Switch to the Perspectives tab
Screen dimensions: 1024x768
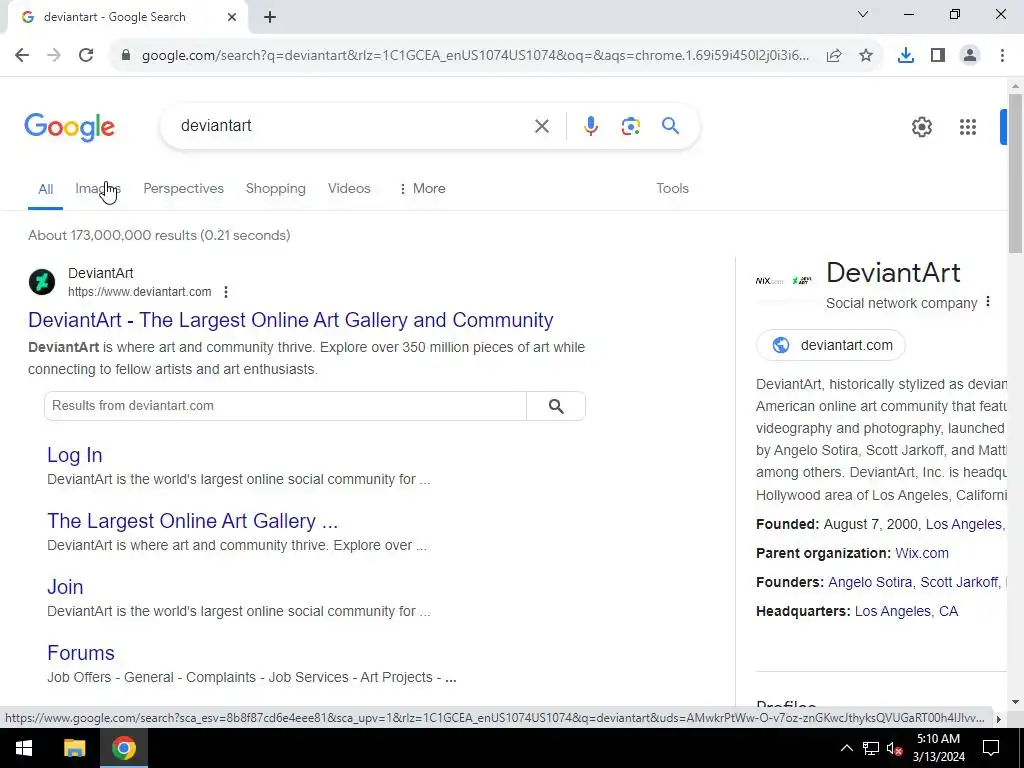(x=184, y=189)
